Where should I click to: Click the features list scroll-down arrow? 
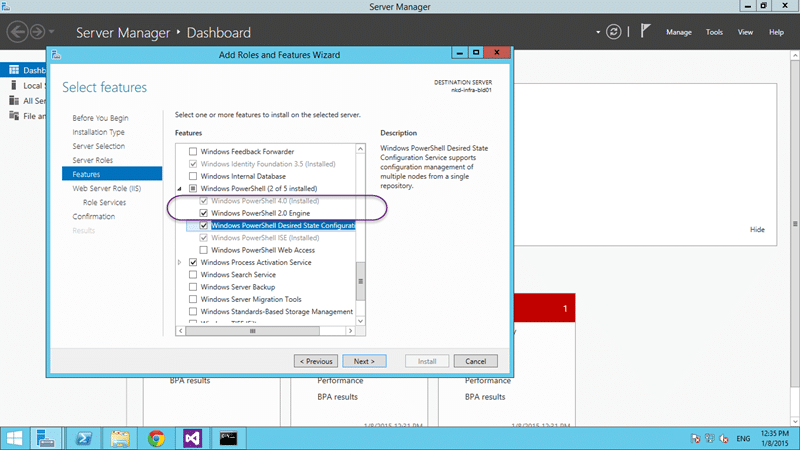click(361, 321)
